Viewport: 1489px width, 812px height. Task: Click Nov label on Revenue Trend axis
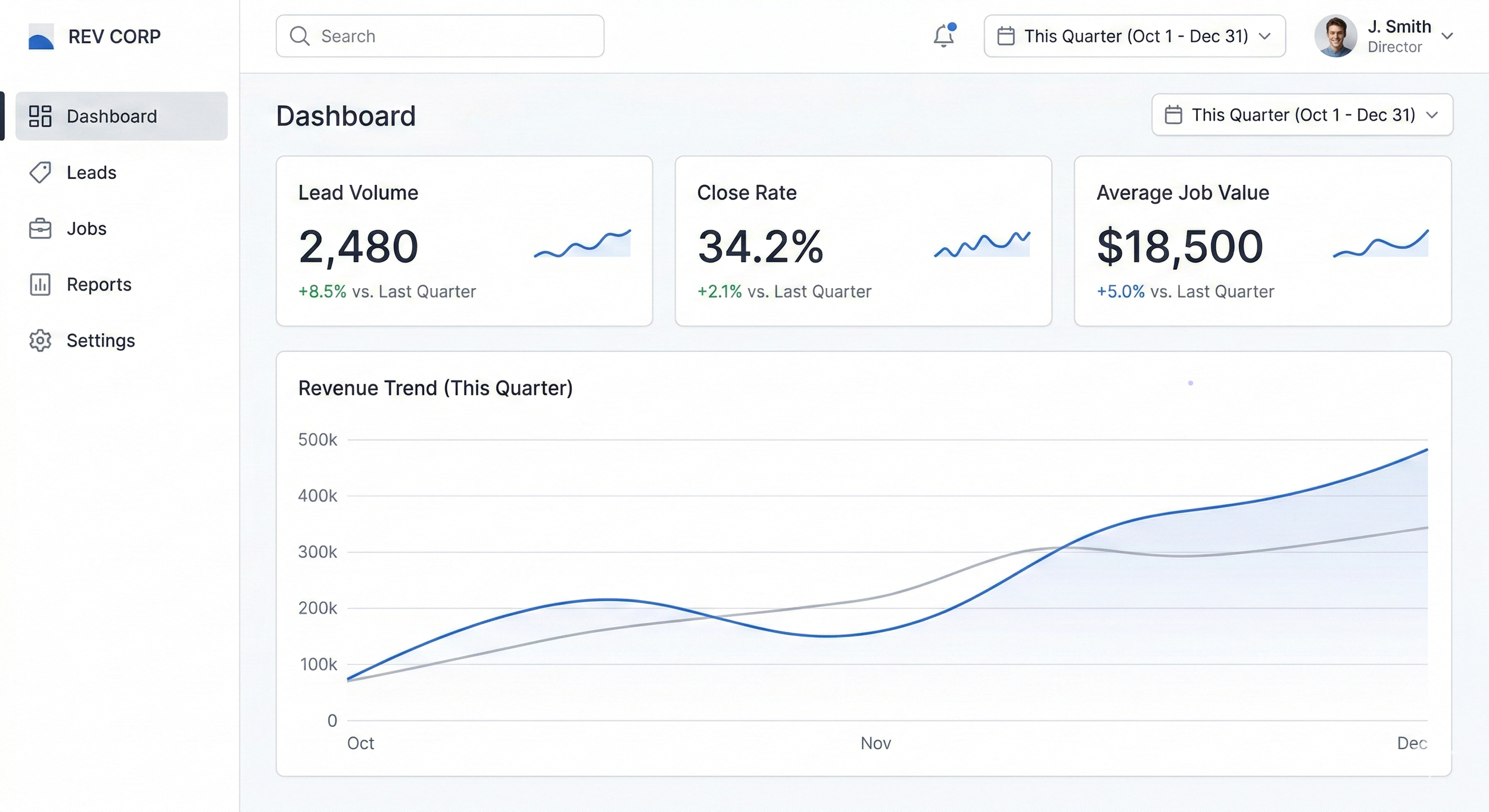[x=876, y=743]
